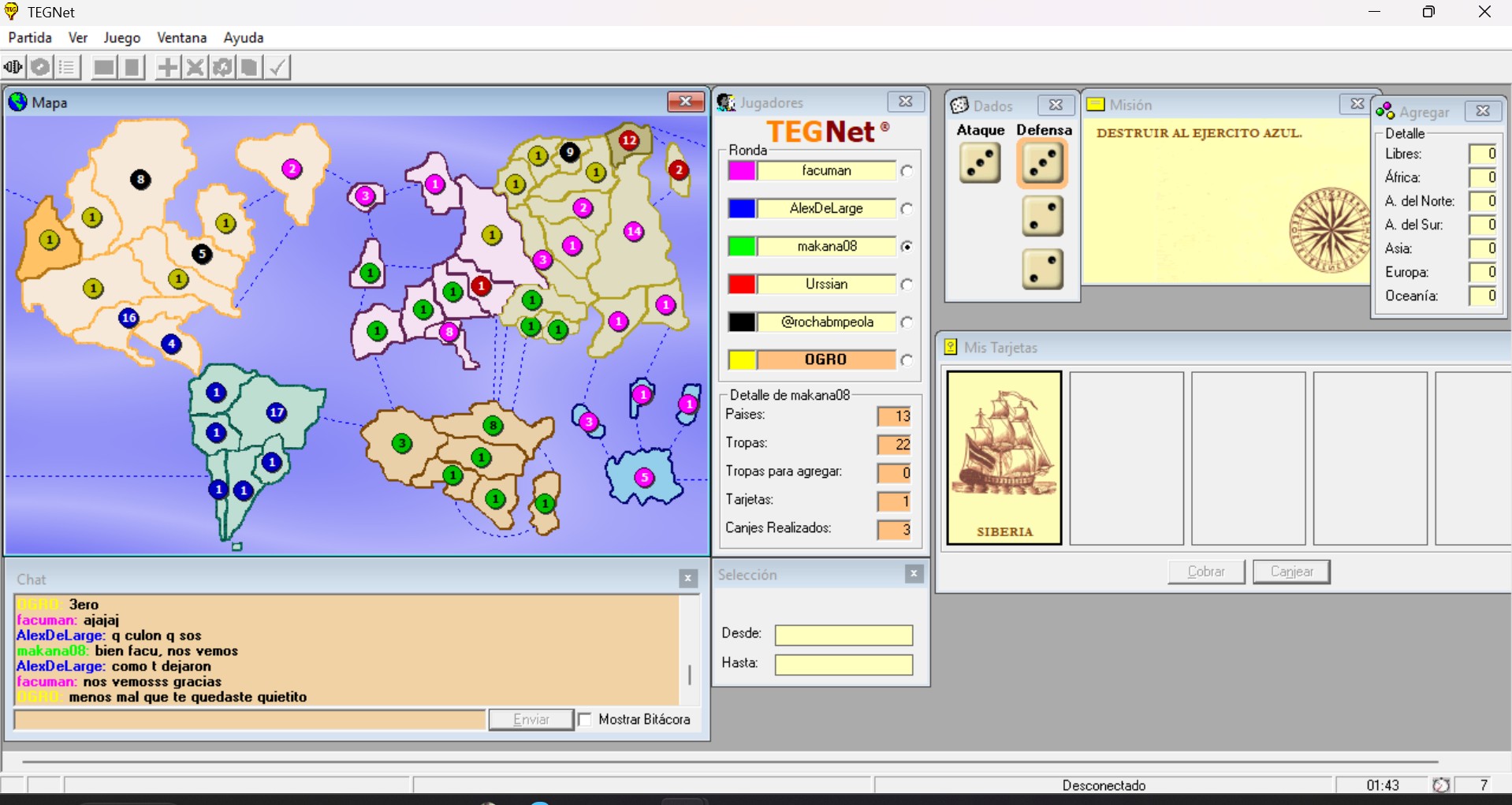Click the connect icon at toolbar start
Screen dimensions: 1512x805
pyautogui.click(x=13, y=68)
